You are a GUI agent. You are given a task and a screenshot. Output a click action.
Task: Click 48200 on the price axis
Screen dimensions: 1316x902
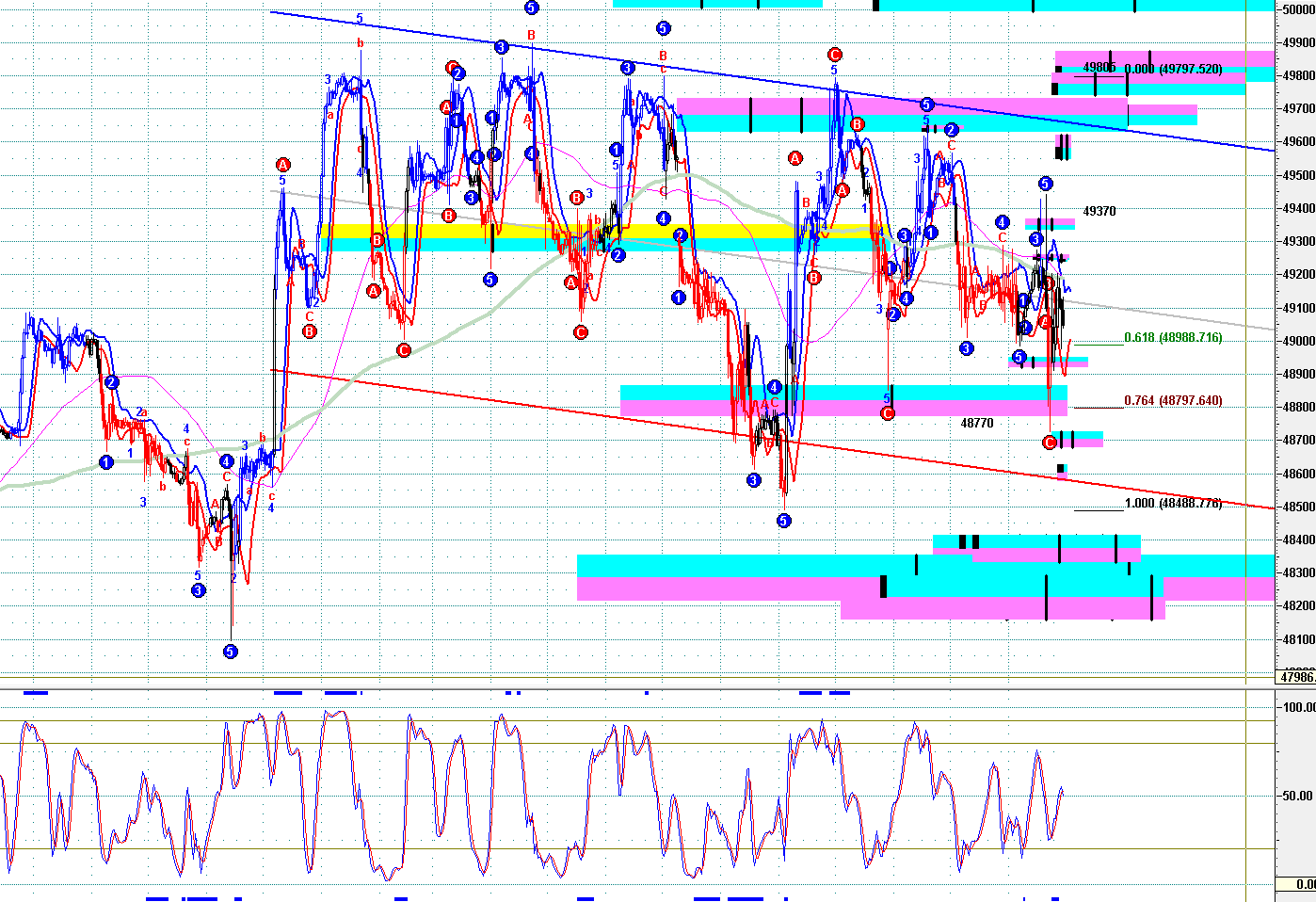1298,605
